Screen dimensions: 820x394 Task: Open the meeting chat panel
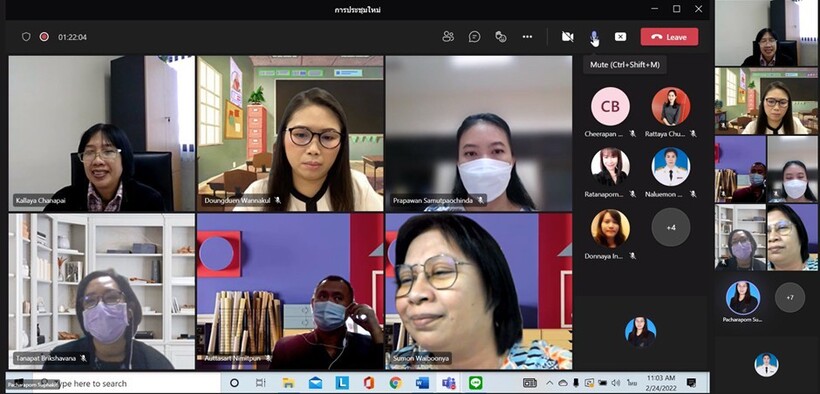point(474,37)
